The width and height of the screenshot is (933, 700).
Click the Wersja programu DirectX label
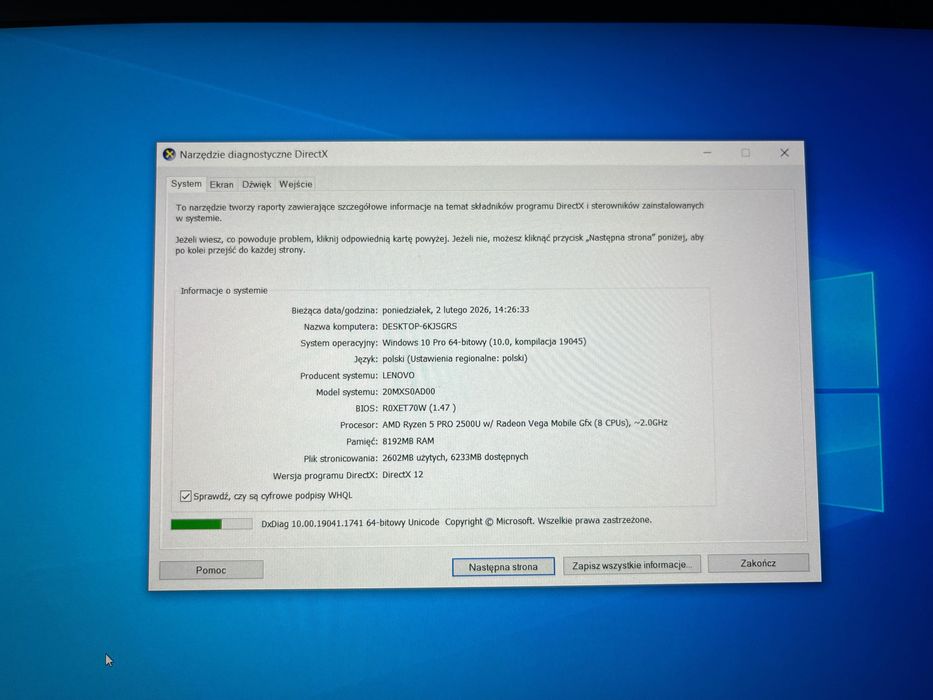tap(325, 476)
